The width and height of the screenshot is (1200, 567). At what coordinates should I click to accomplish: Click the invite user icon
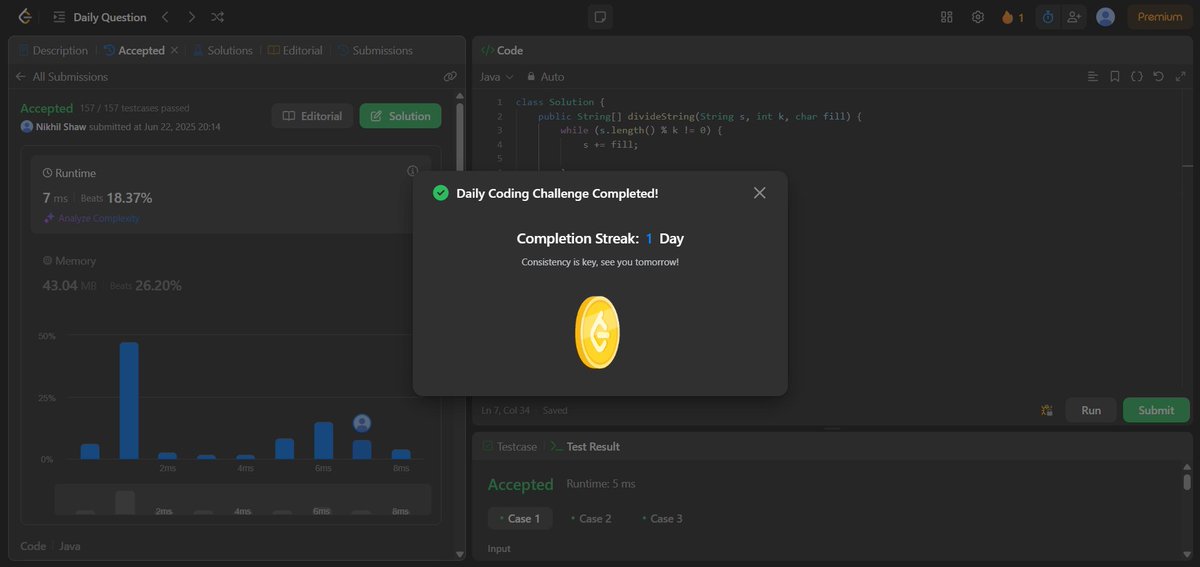[x=1074, y=17]
